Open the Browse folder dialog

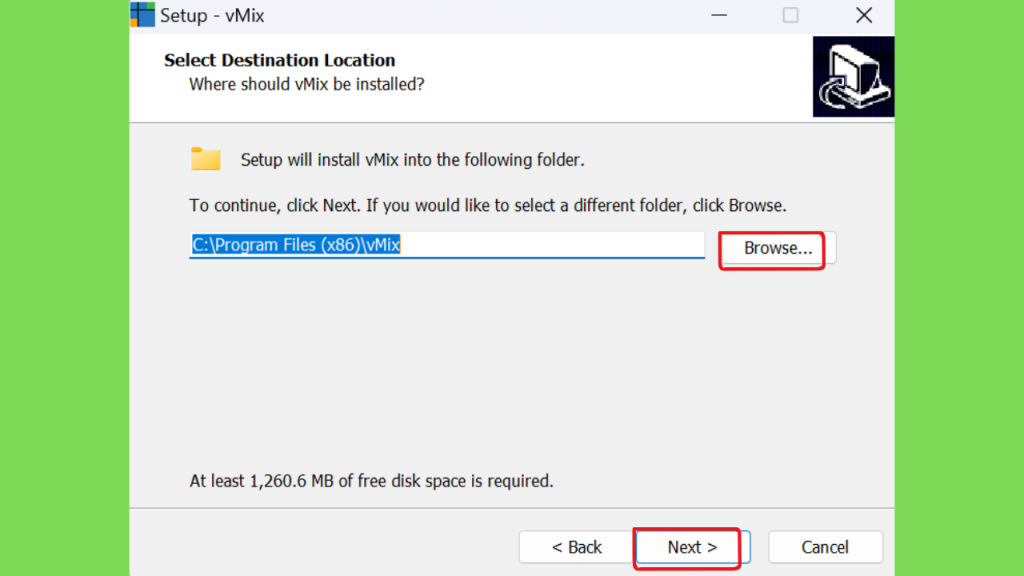click(x=778, y=248)
